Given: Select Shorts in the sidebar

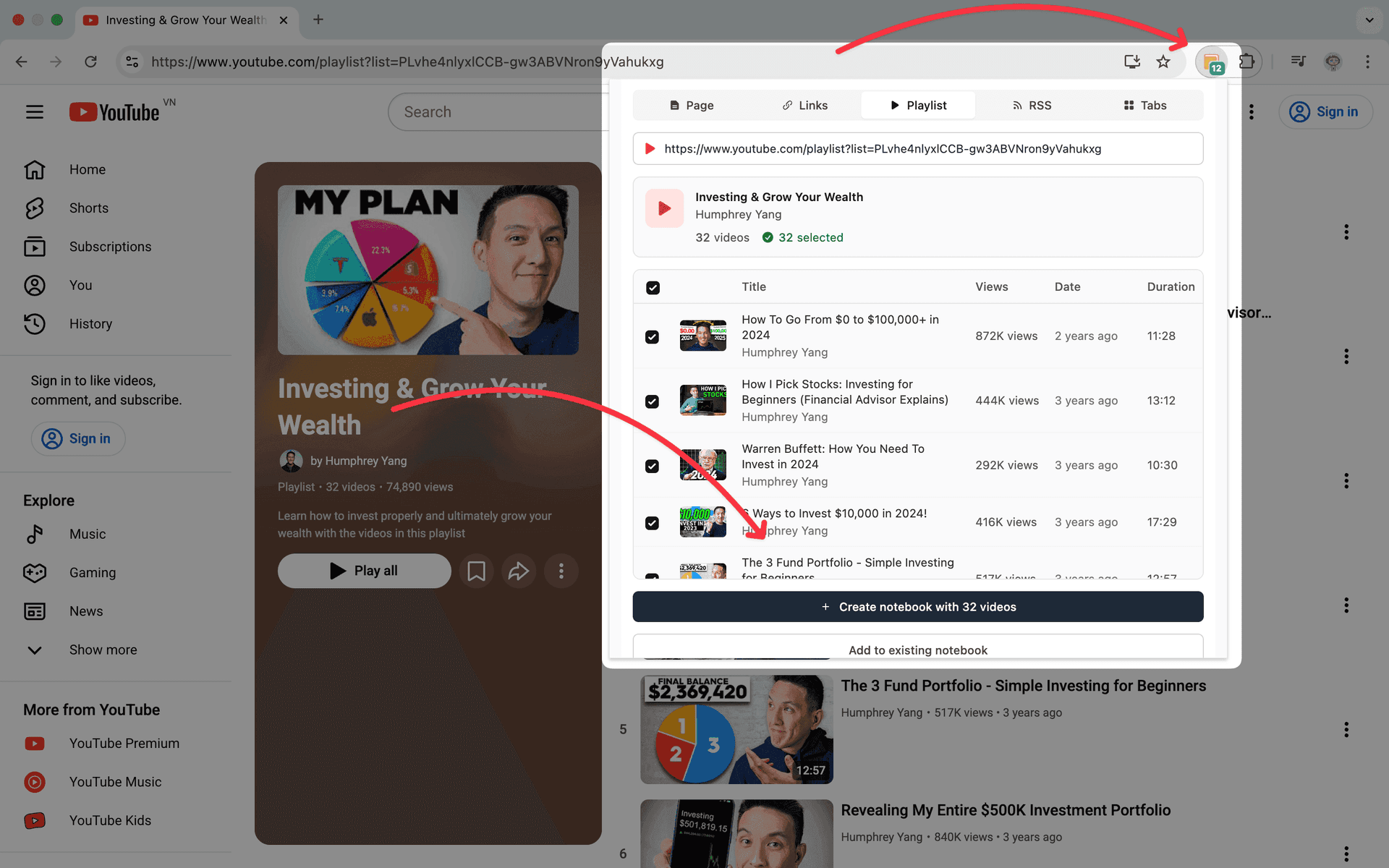Looking at the screenshot, I should pos(88,208).
